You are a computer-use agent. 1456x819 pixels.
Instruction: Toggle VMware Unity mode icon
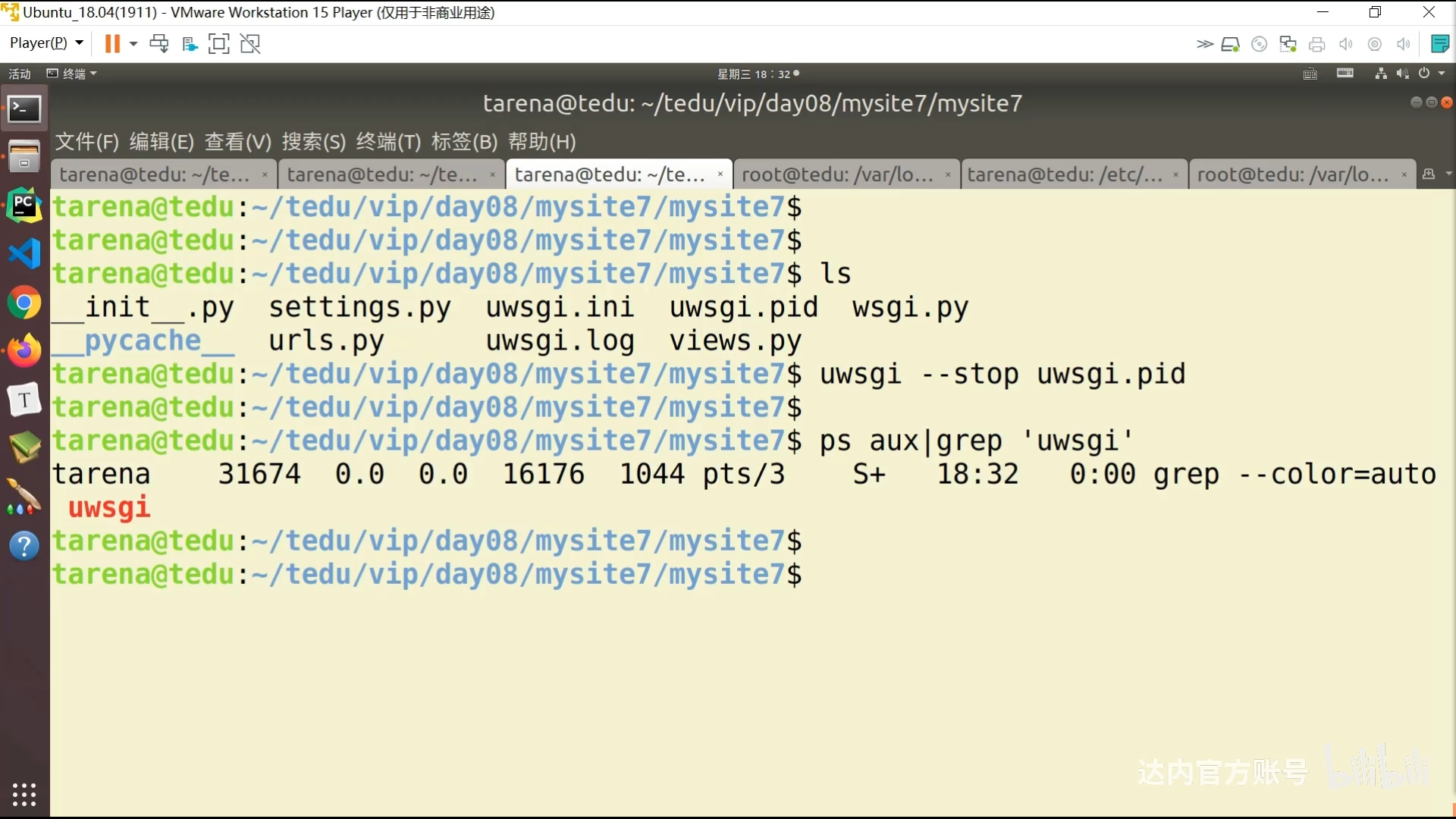[x=250, y=43]
